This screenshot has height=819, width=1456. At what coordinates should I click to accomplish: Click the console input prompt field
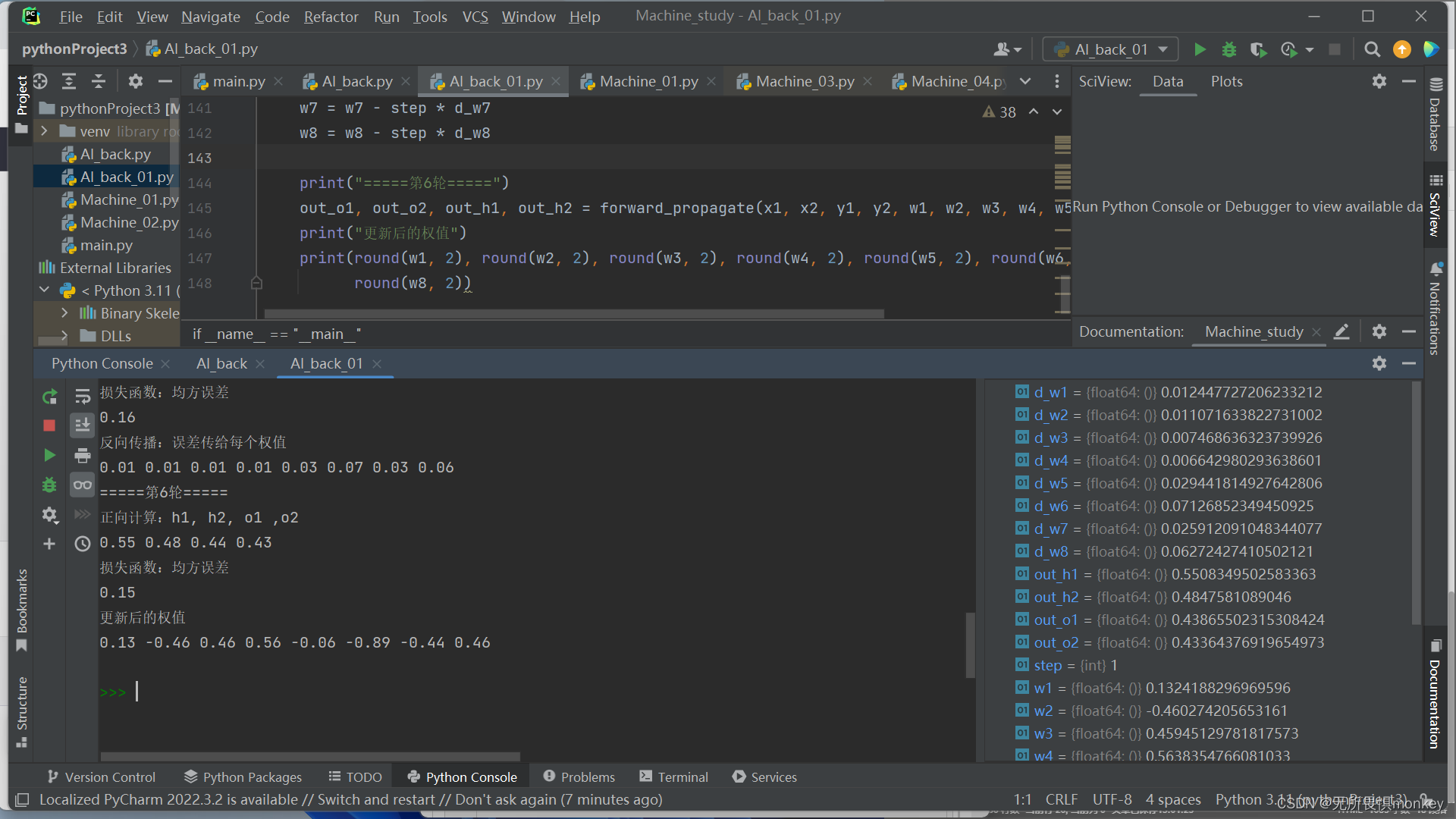535,692
